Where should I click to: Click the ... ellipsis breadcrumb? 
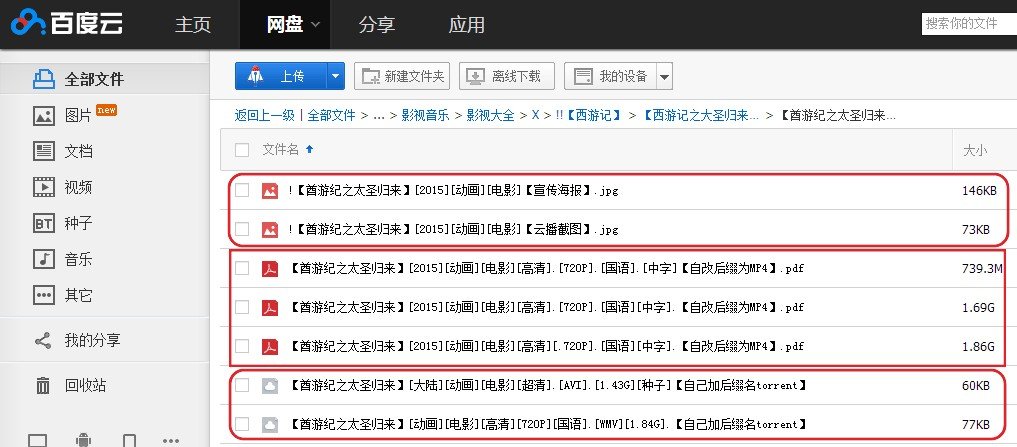coord(379,116)
